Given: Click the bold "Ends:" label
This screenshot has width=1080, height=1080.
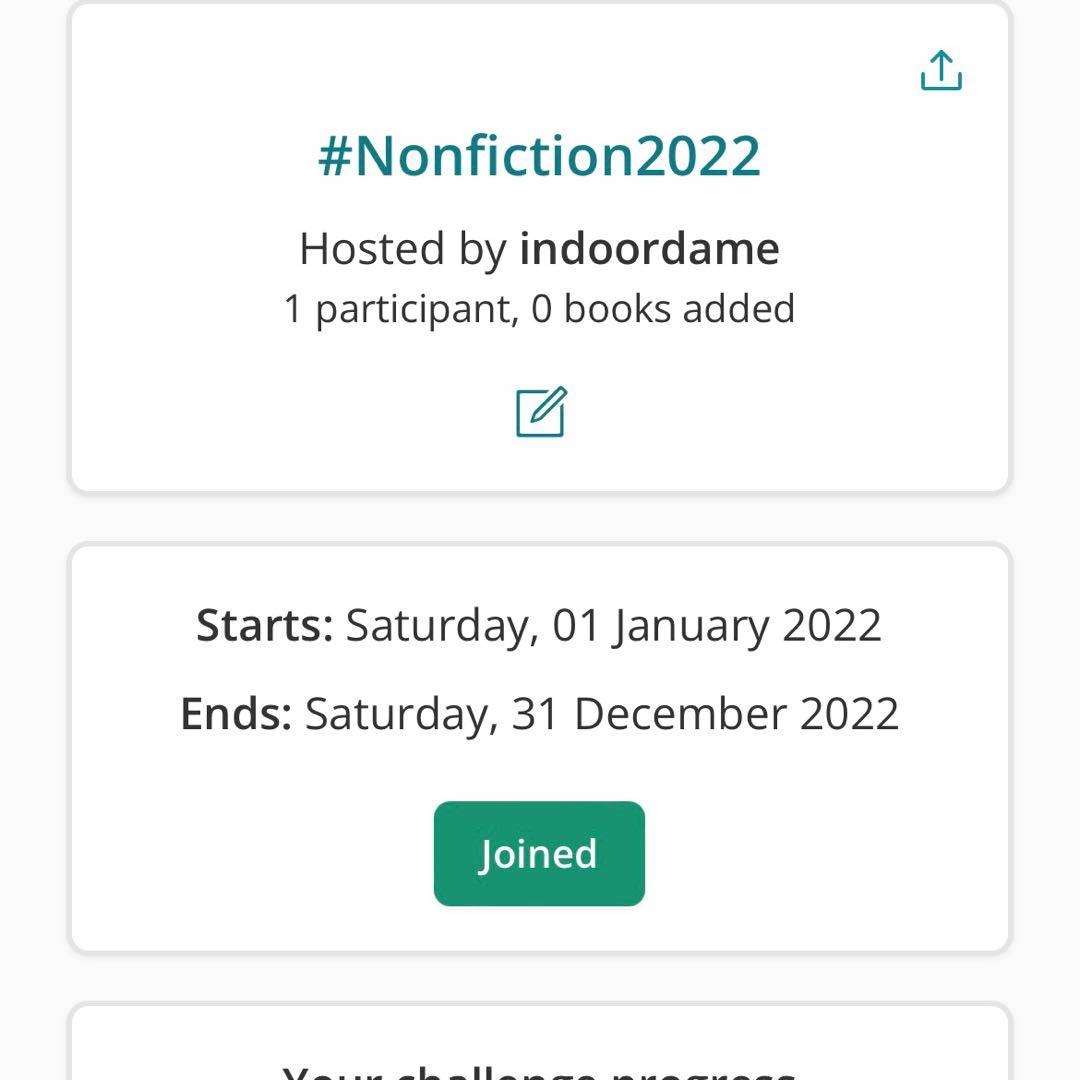Looking at the screenshot, I should point(236,714).
